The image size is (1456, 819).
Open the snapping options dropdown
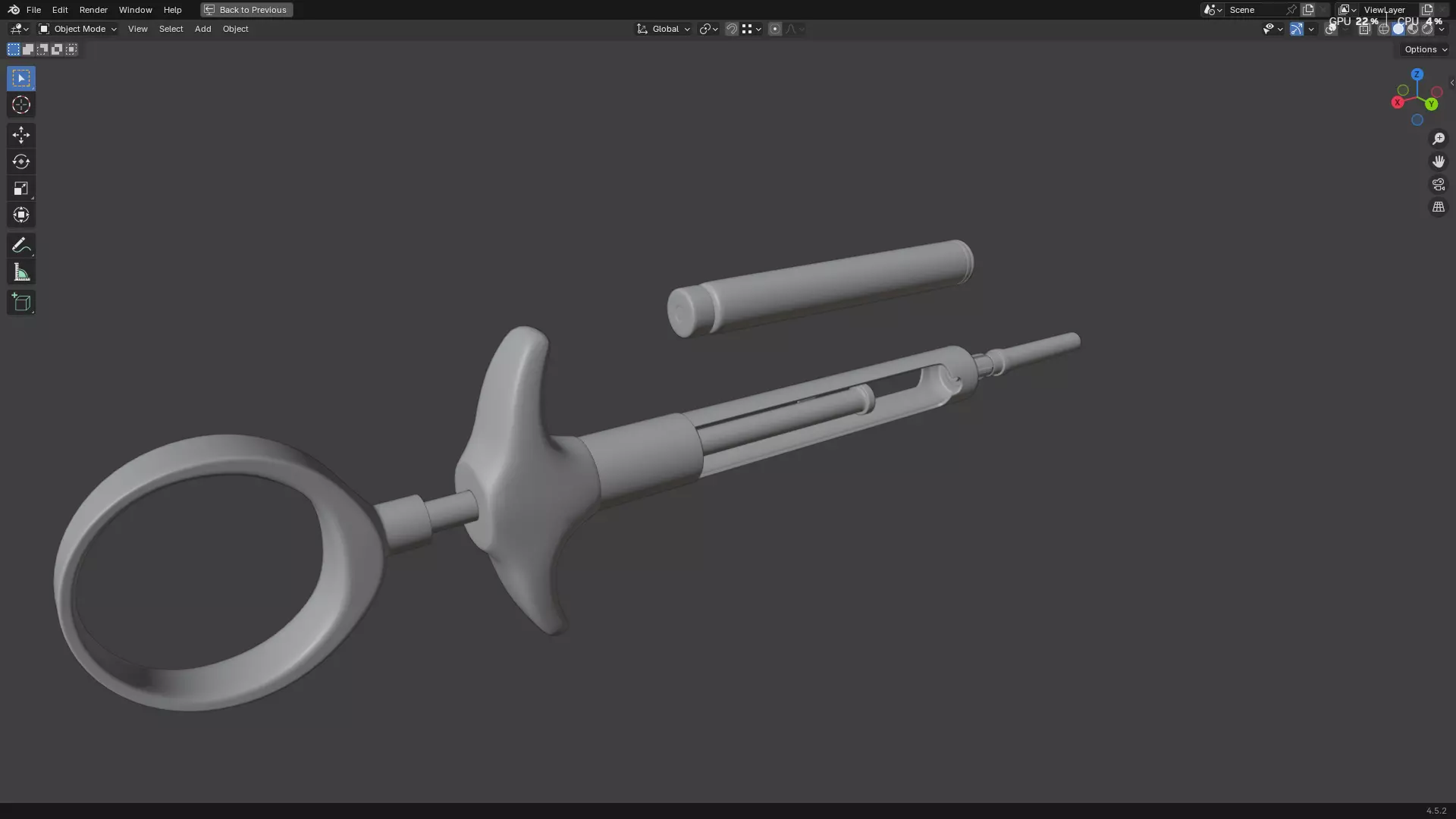coord(752,29)
